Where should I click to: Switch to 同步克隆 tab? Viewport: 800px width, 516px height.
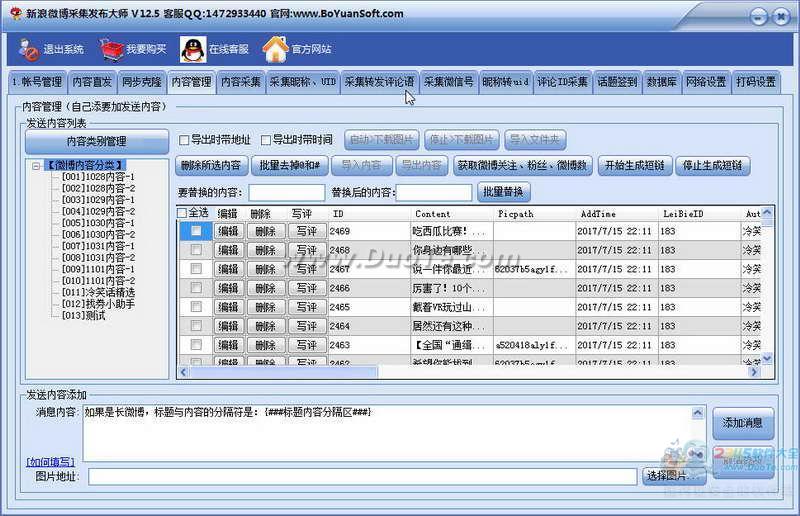coord(141,82)
